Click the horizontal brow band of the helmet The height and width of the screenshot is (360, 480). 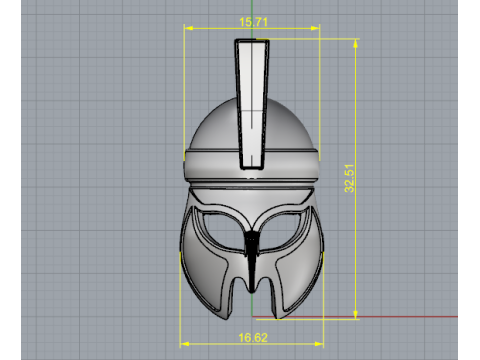coord(252,166)
